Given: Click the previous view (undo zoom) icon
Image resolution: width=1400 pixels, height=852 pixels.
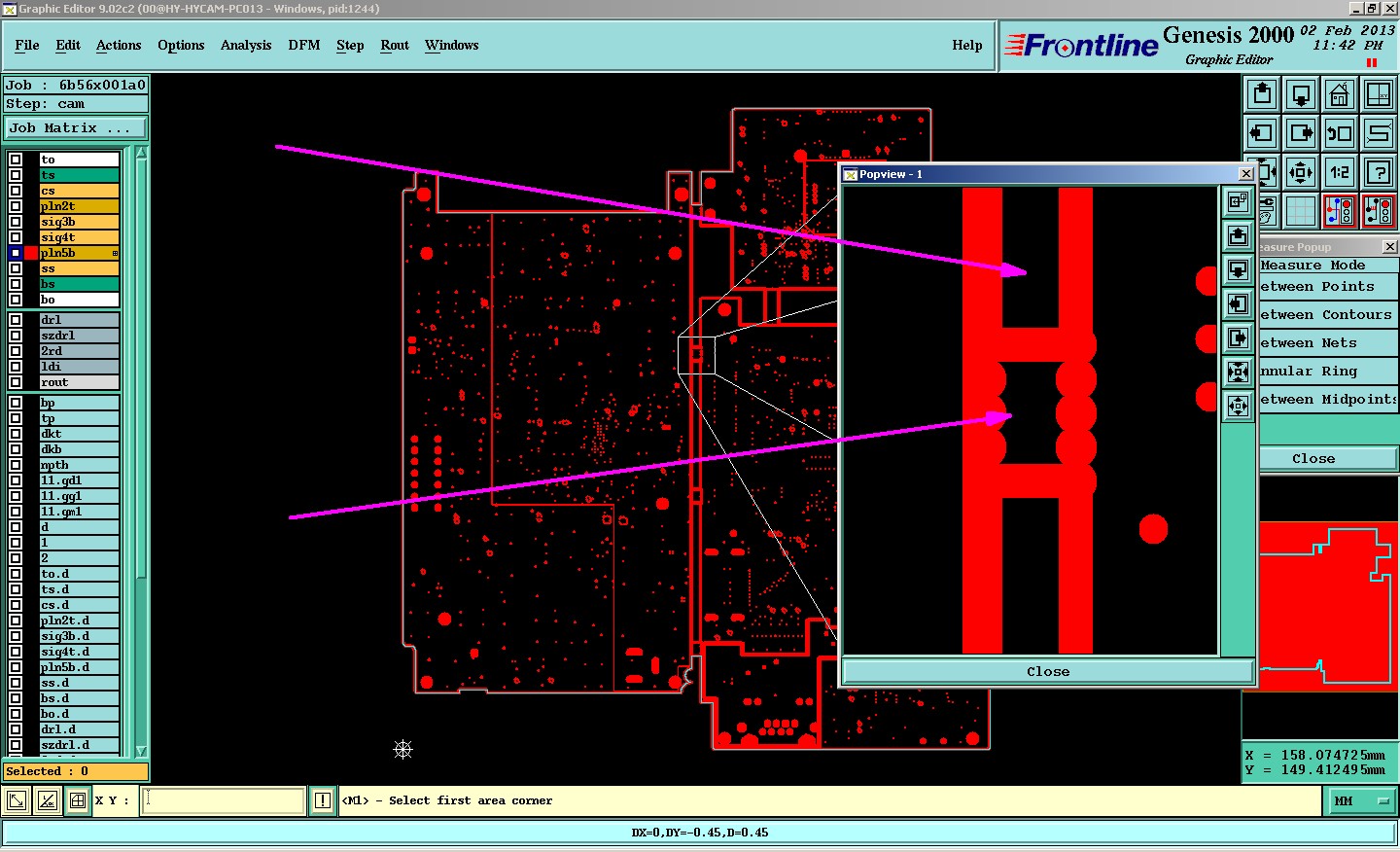Looking at the screenshot, I should tap(1340, 133).
